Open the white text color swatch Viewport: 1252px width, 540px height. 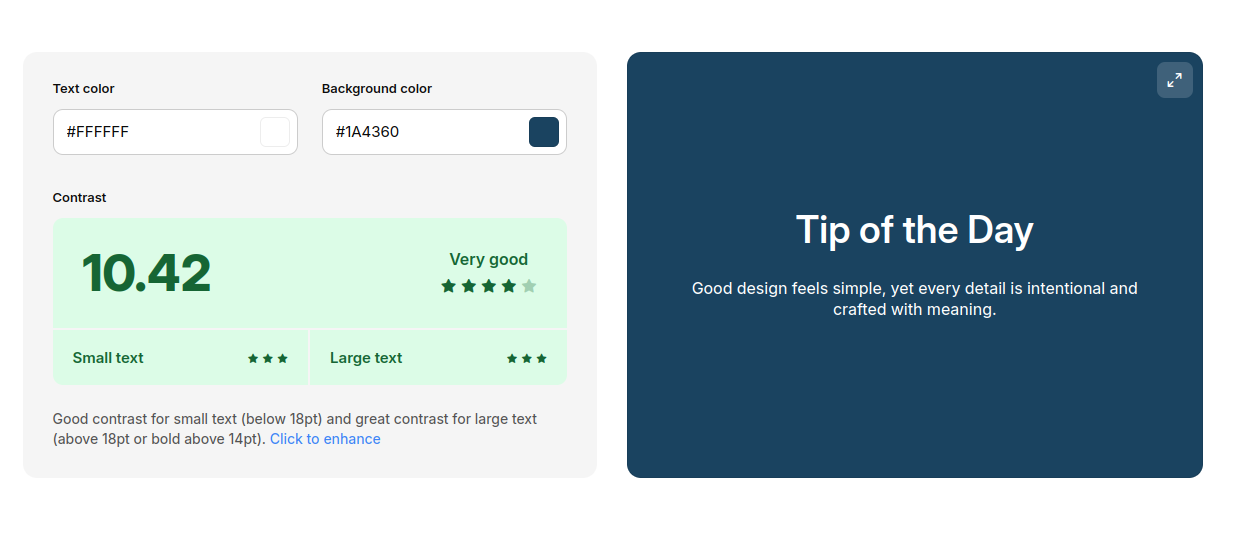[x=275, y=132]
